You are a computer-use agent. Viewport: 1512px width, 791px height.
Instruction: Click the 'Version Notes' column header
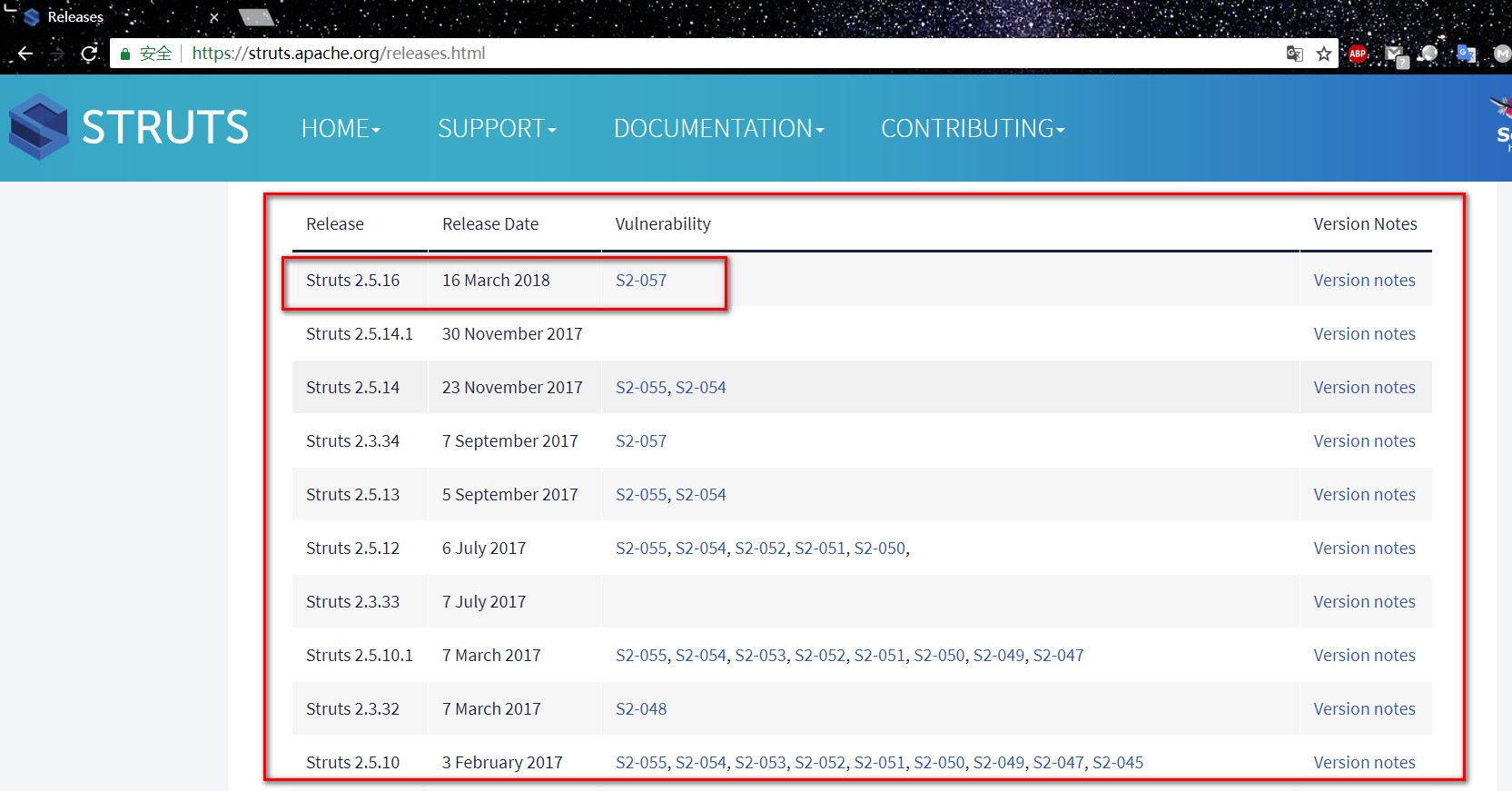pyautogui.click(x=1365, y=224)
